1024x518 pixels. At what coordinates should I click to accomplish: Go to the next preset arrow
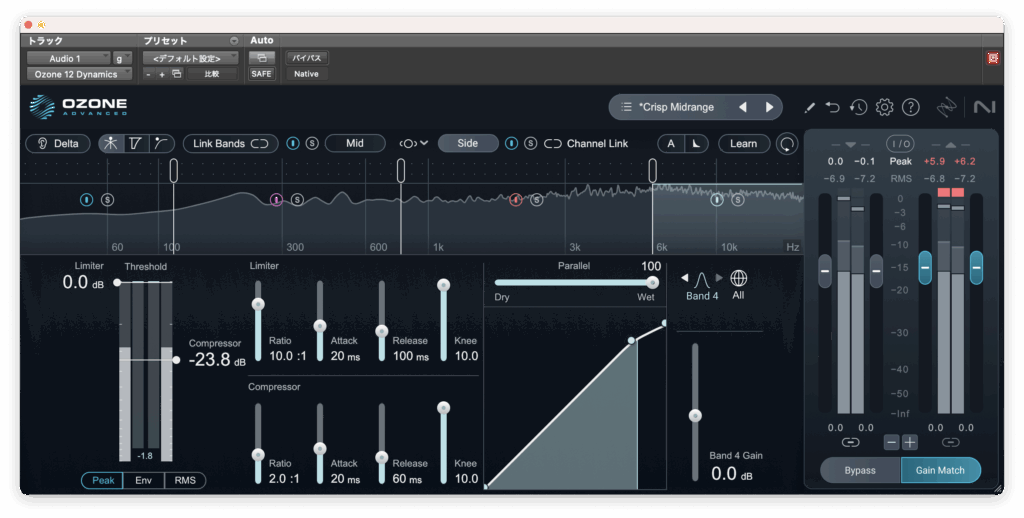coord(769,107)
